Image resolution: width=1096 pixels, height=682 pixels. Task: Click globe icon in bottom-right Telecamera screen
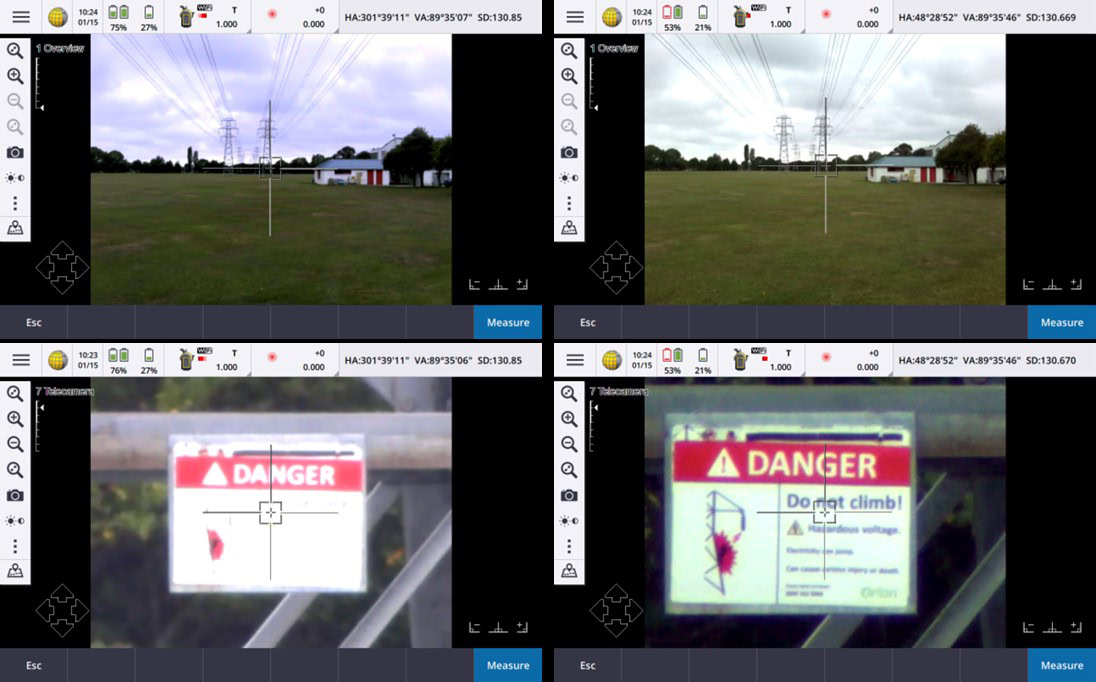click(612, 360)
